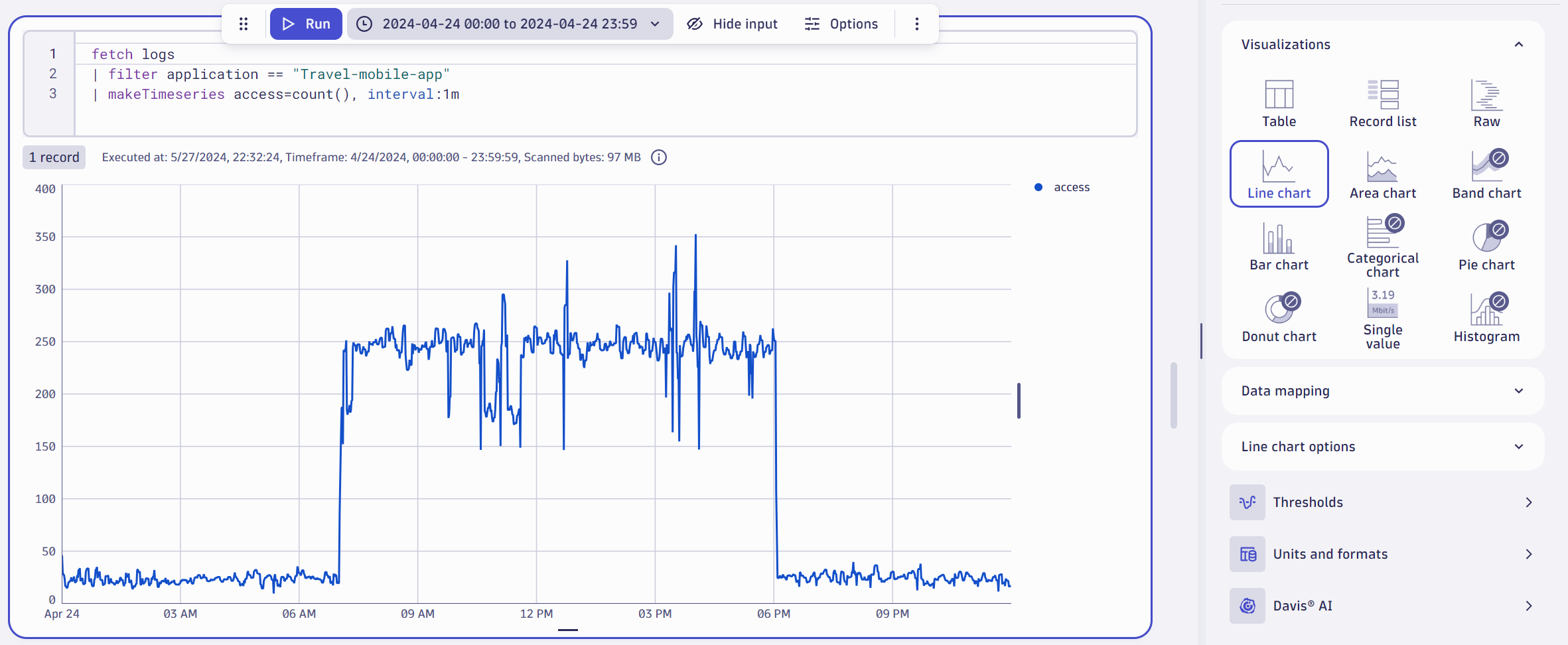Switch to the Raw visualization
This screenshot has height=645, width=1568.
tap(1486, 103)
